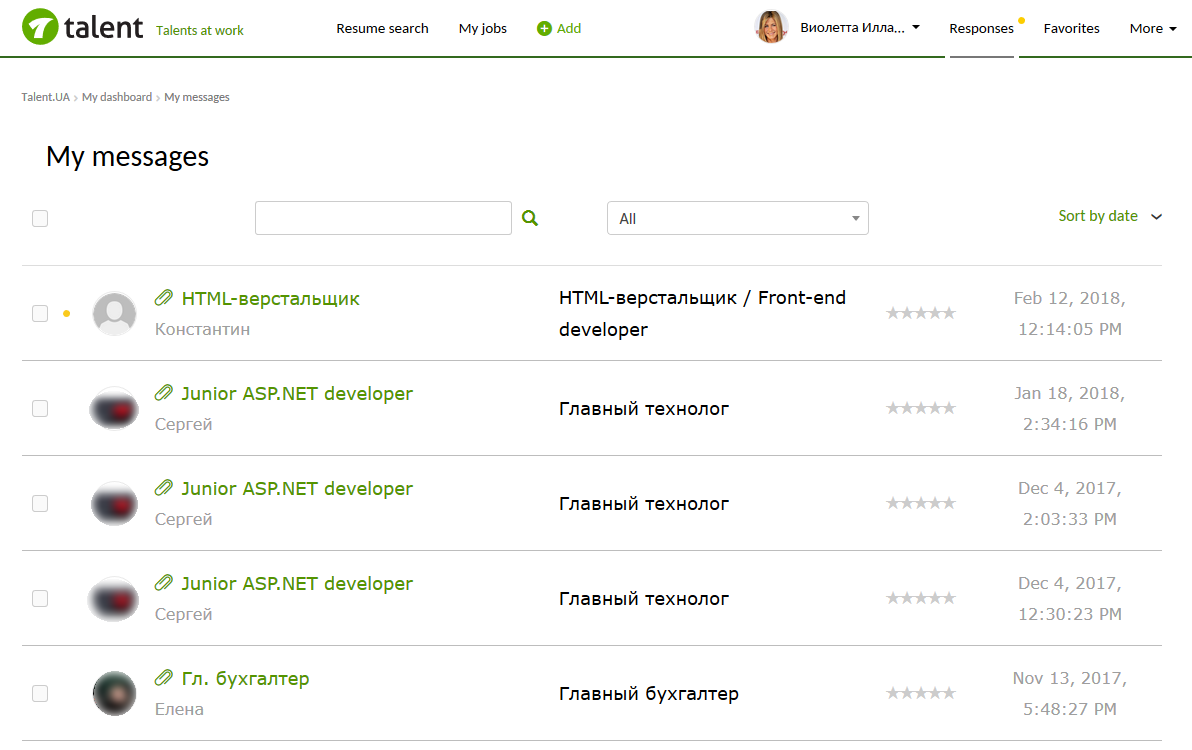1192x750 pixels.
Task: Check the box for Константин's message
Action: (40, 313)
